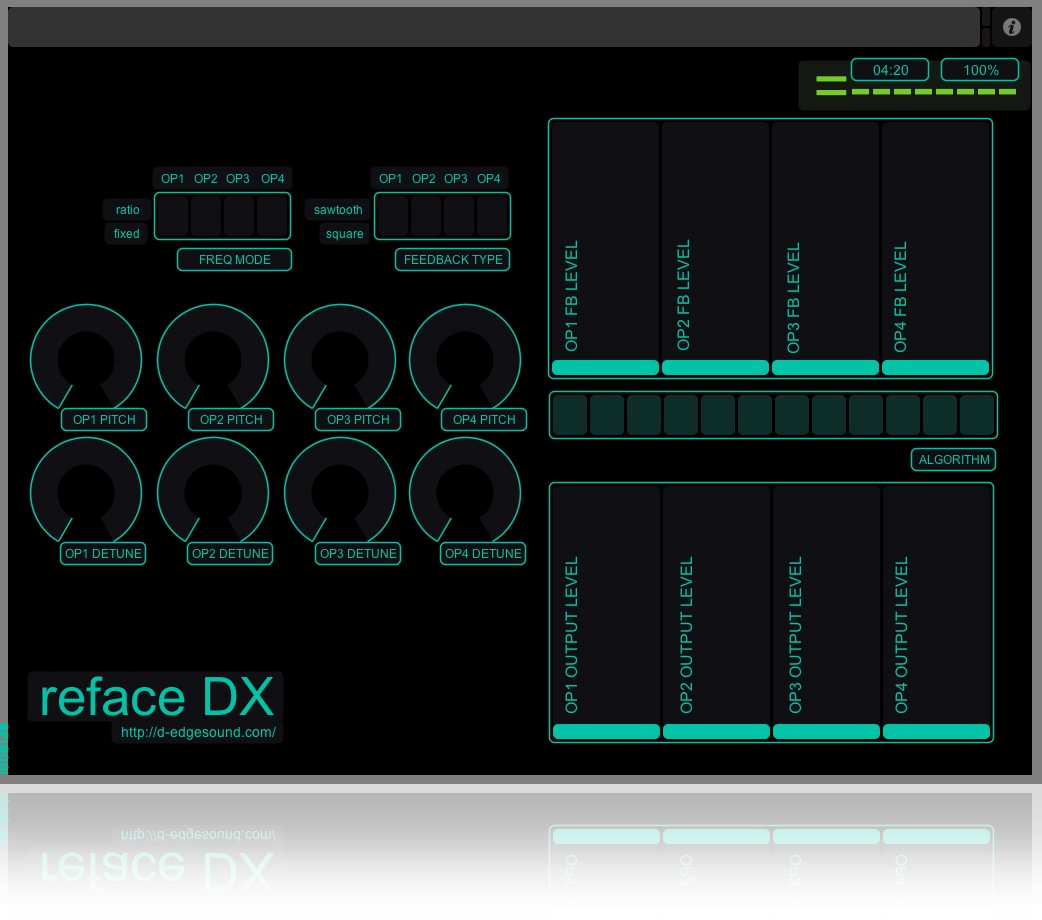Open the http://d-edgesound.com/ link
Viewport: 1042px width, 920px height.
click(x=198, y=733)
